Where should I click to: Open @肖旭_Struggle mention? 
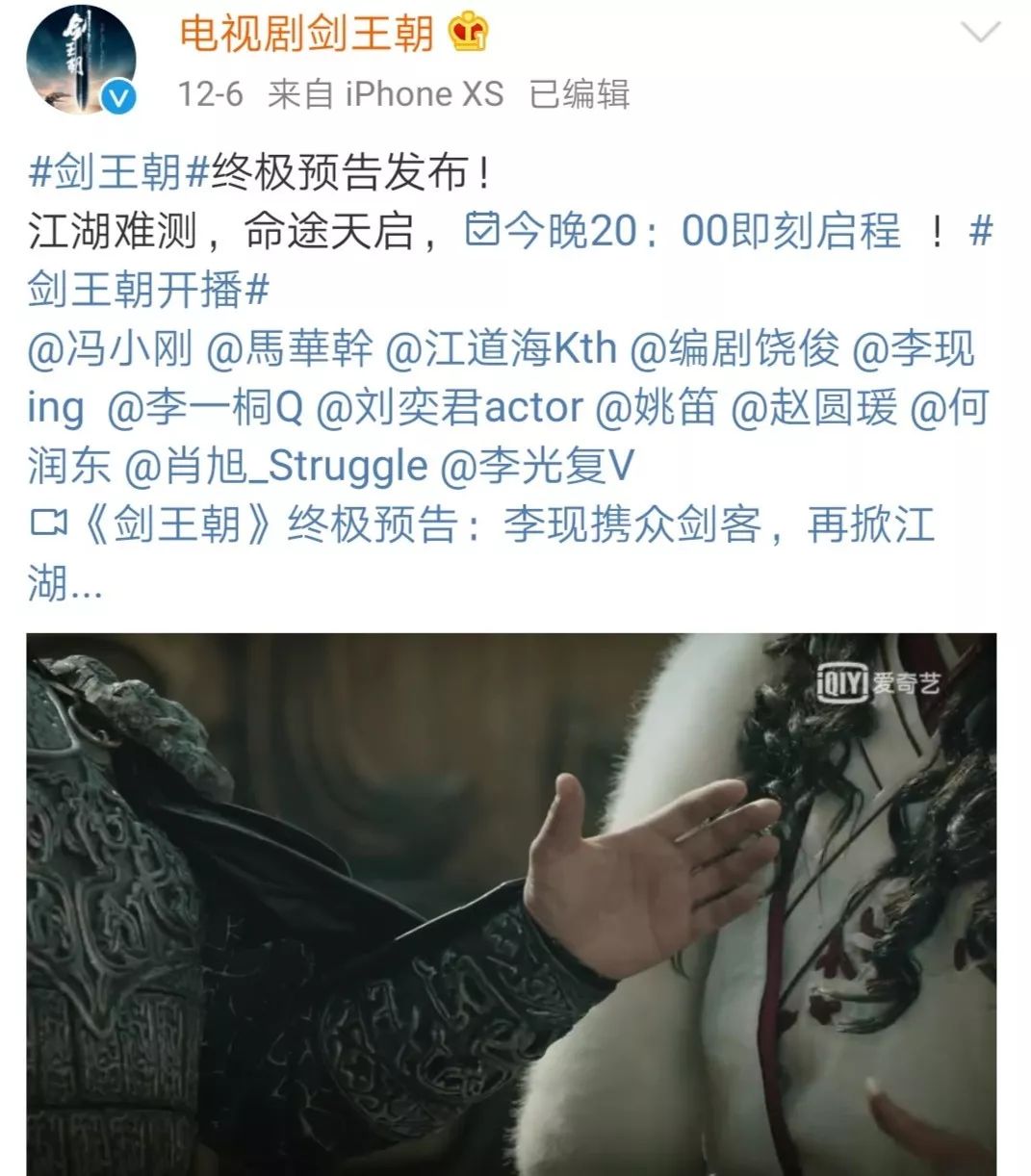point(275,466)
